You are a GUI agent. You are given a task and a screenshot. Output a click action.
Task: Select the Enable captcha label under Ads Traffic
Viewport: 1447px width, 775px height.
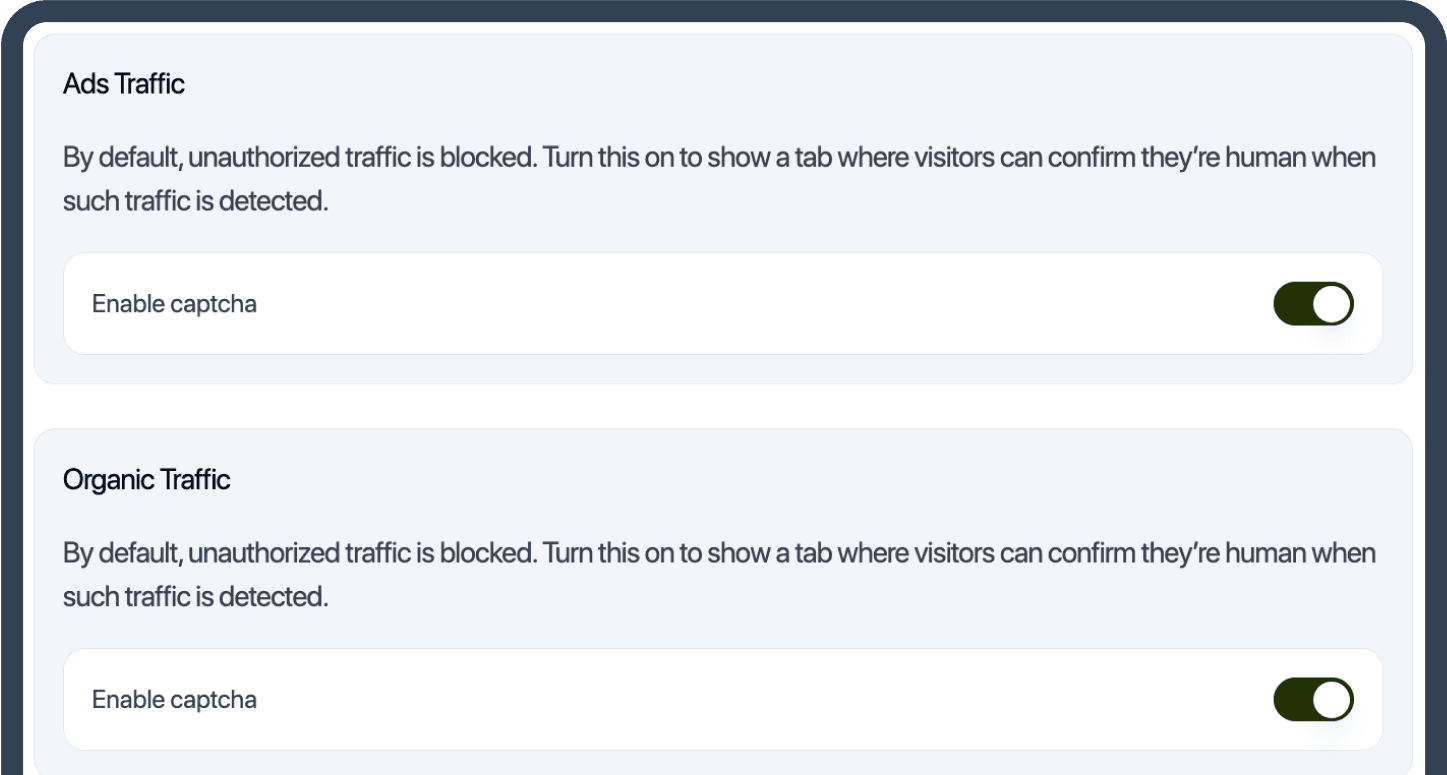point(174,304)
